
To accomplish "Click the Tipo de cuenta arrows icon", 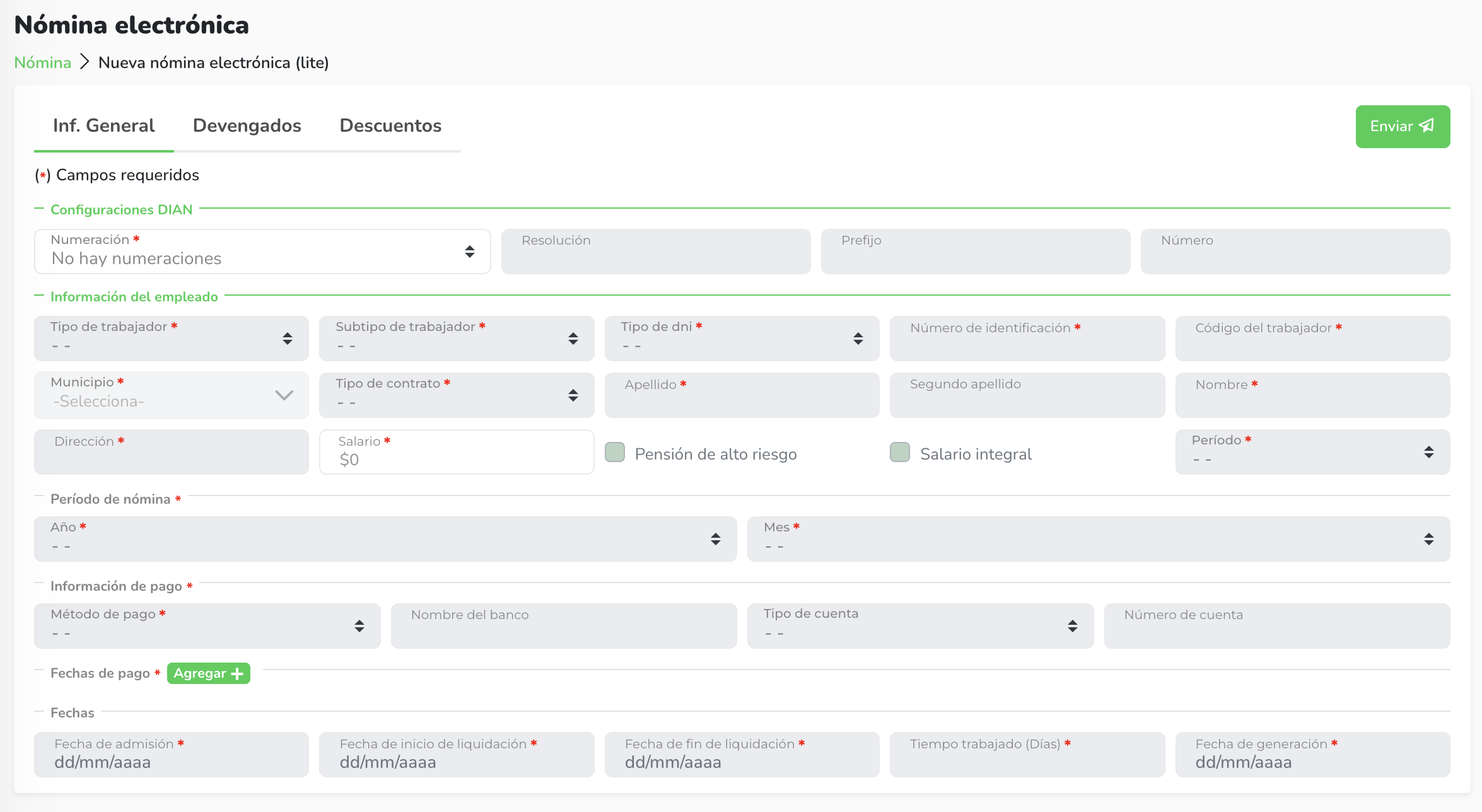I will (1073, 626).
